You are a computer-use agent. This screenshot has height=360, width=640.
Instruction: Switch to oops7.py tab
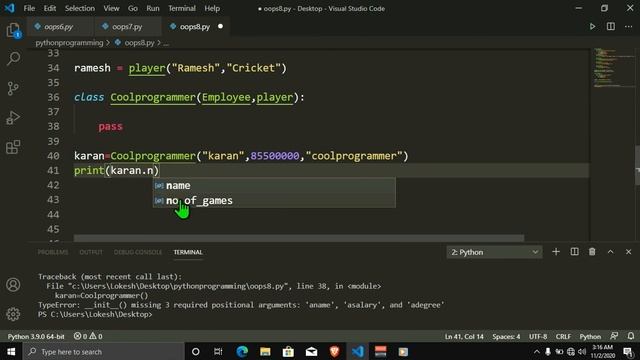point(127,27)
